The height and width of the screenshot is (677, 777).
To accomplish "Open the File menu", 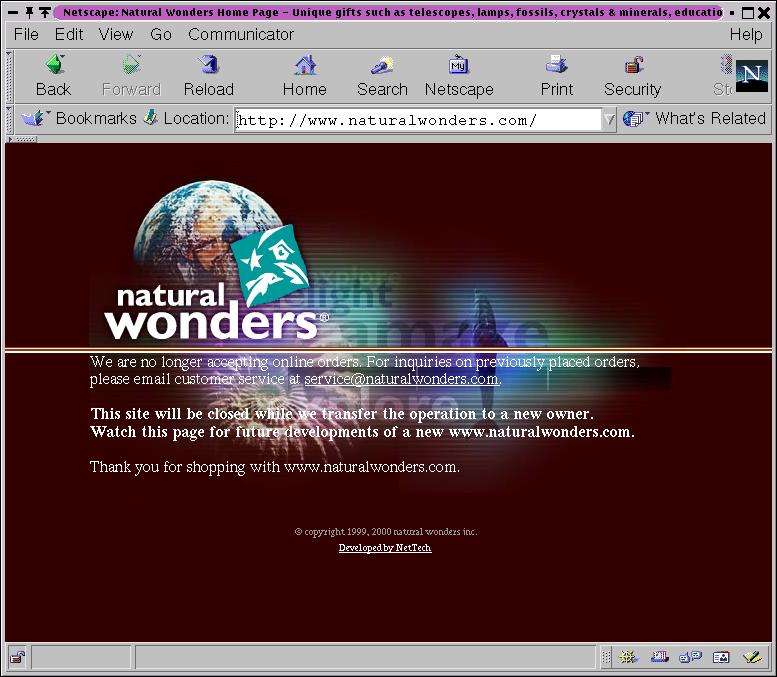I will [x=26, y=34].
